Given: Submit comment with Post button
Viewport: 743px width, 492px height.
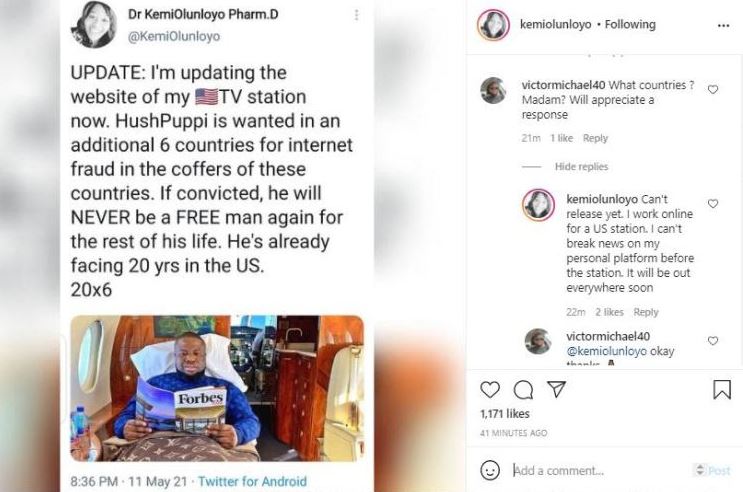Looking at the screenshot, I should click(719, 470).
